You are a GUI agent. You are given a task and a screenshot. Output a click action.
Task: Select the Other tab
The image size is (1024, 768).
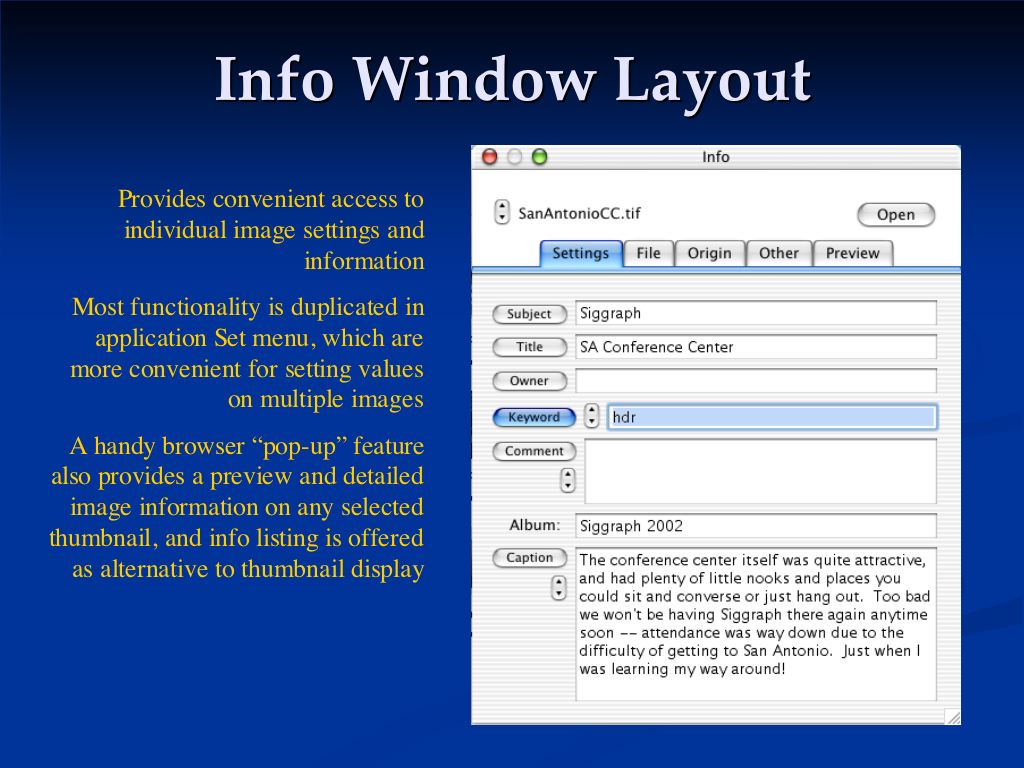tap(778, 254)
